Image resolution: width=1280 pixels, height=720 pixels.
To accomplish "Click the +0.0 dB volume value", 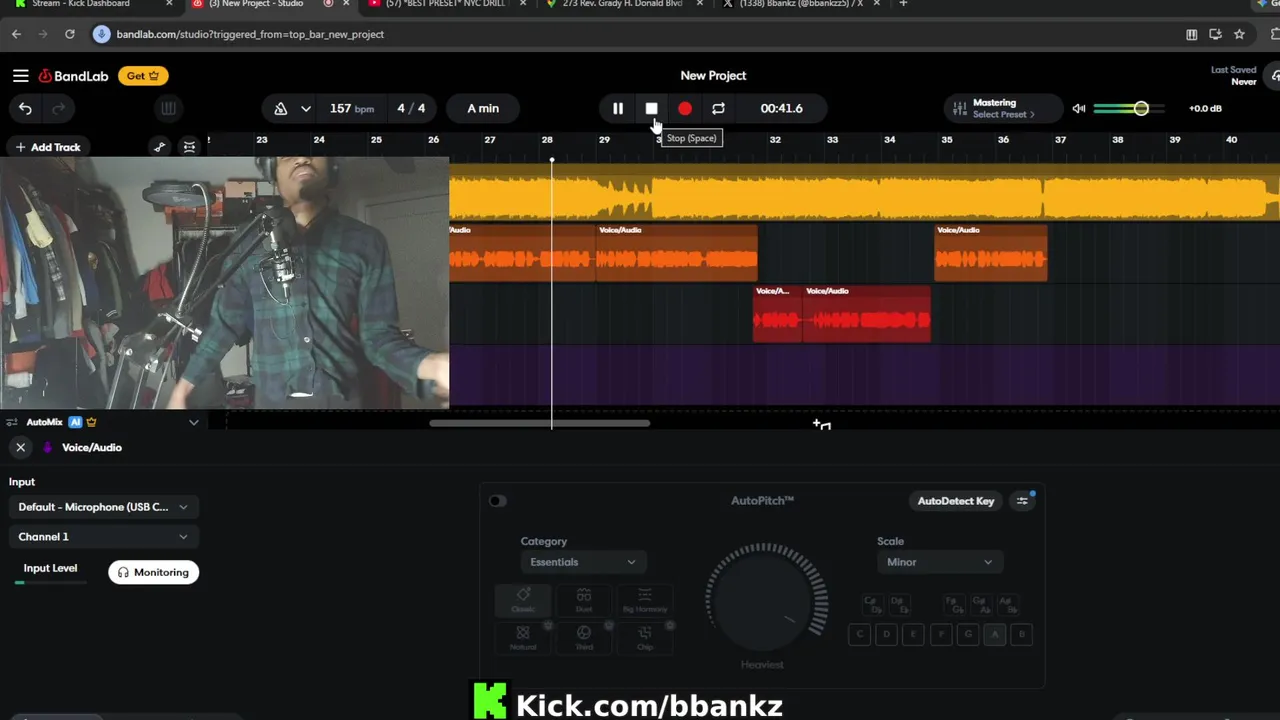I will (1205, 108).
